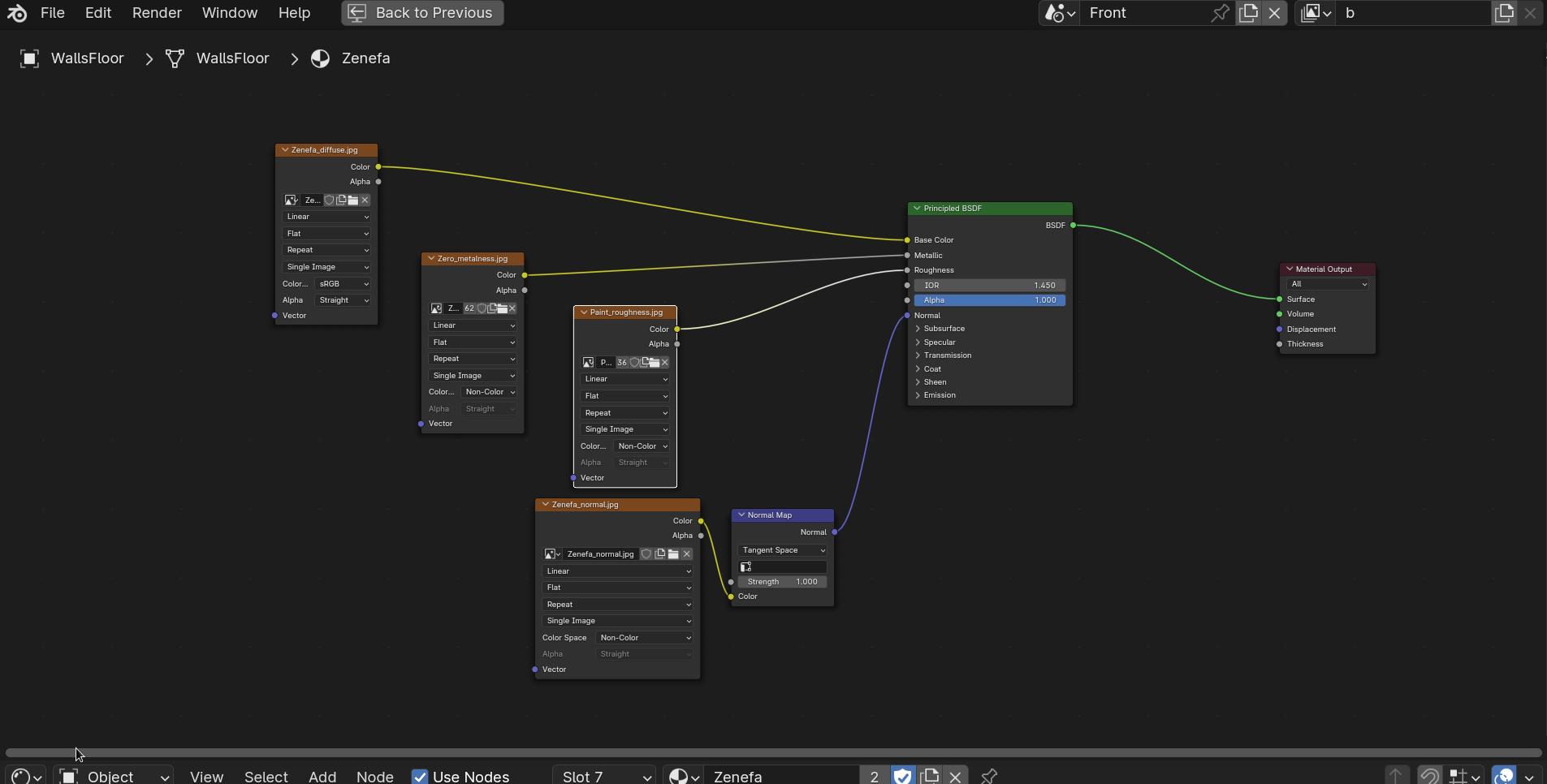The image size is (1547, 784).
Task: Collapse the Normal Map node
Action: [741, 515]
